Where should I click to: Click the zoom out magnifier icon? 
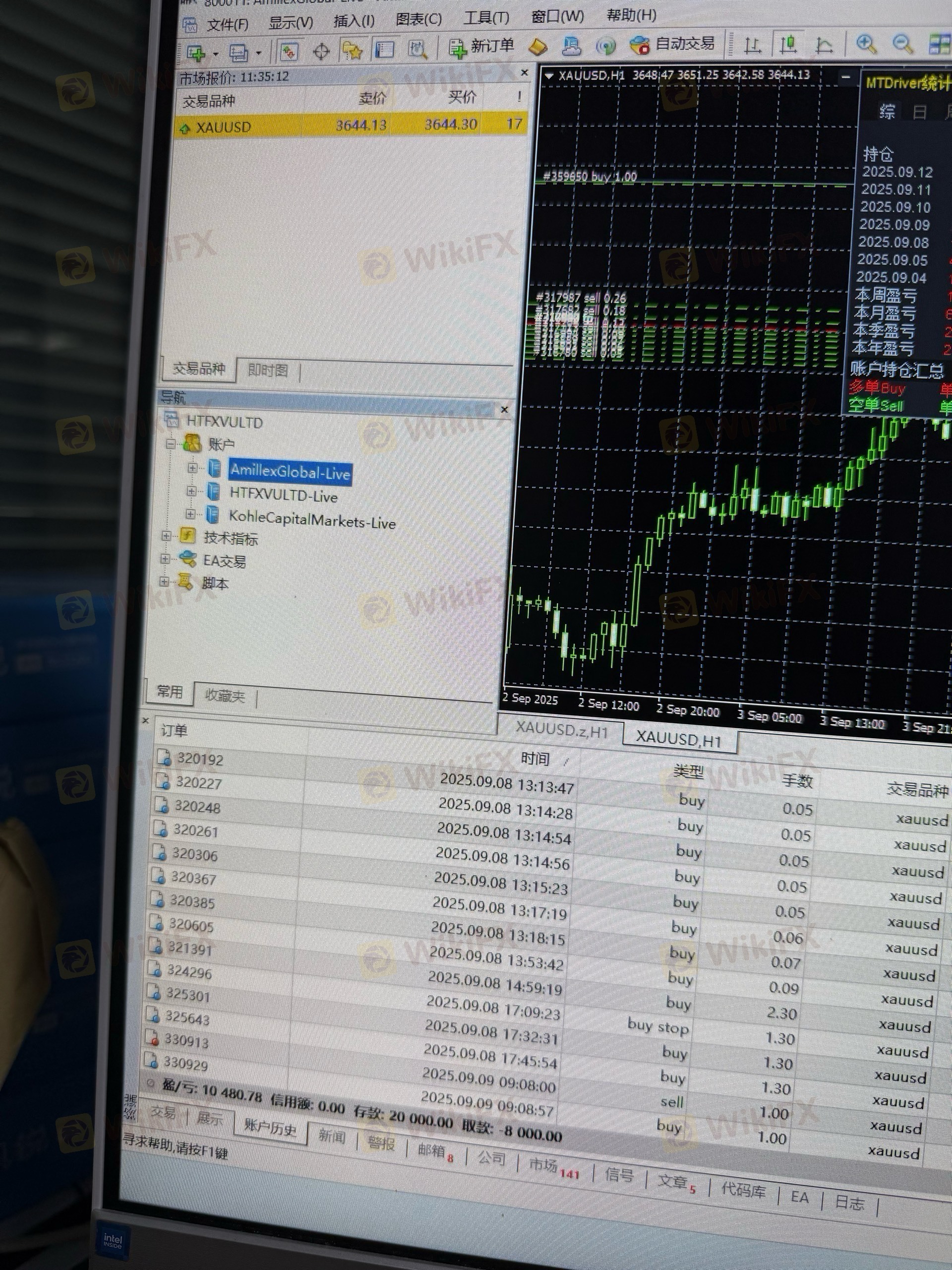pos(902,44)
